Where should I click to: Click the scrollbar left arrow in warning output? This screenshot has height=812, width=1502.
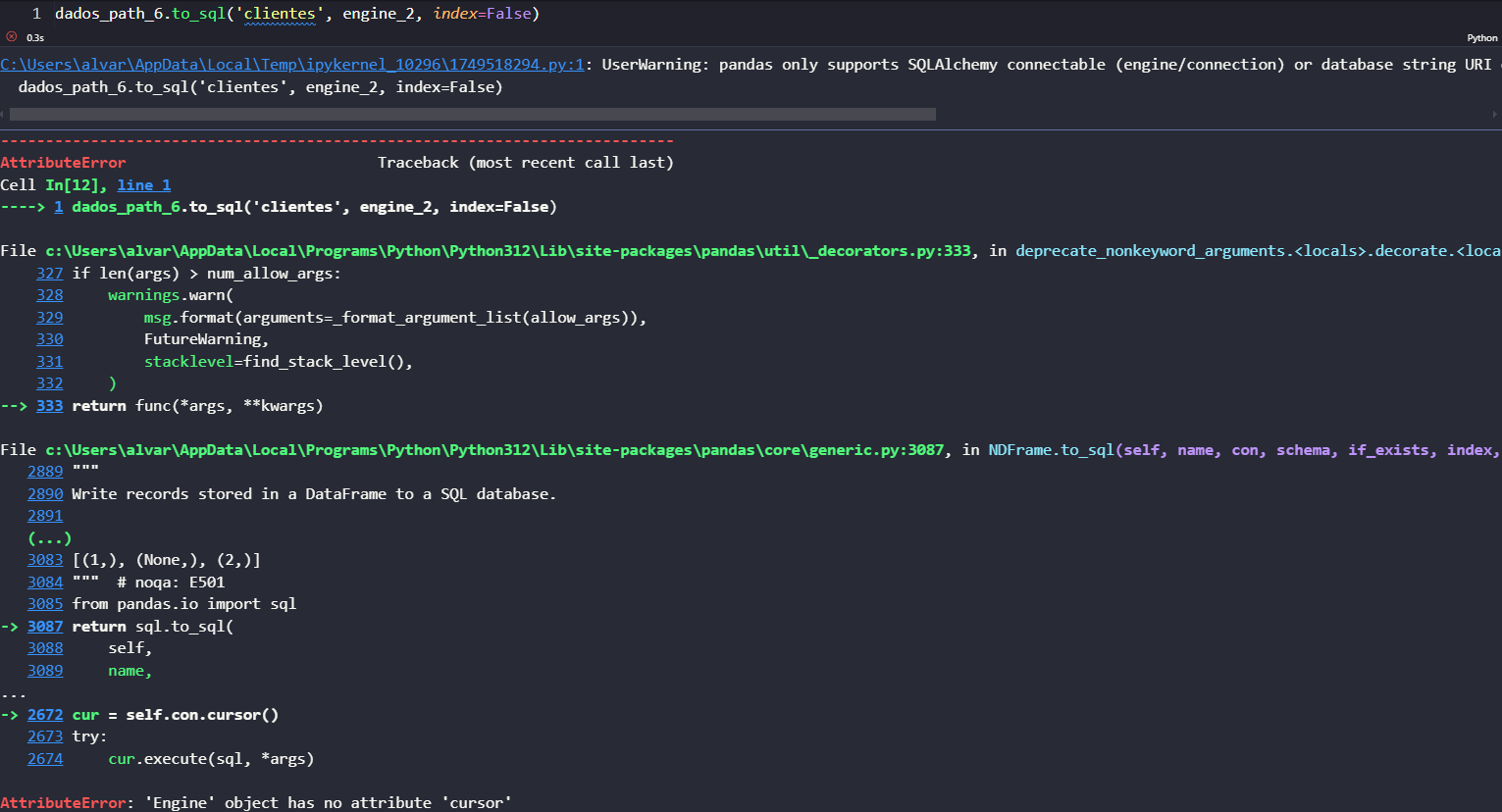coord(3,115)
